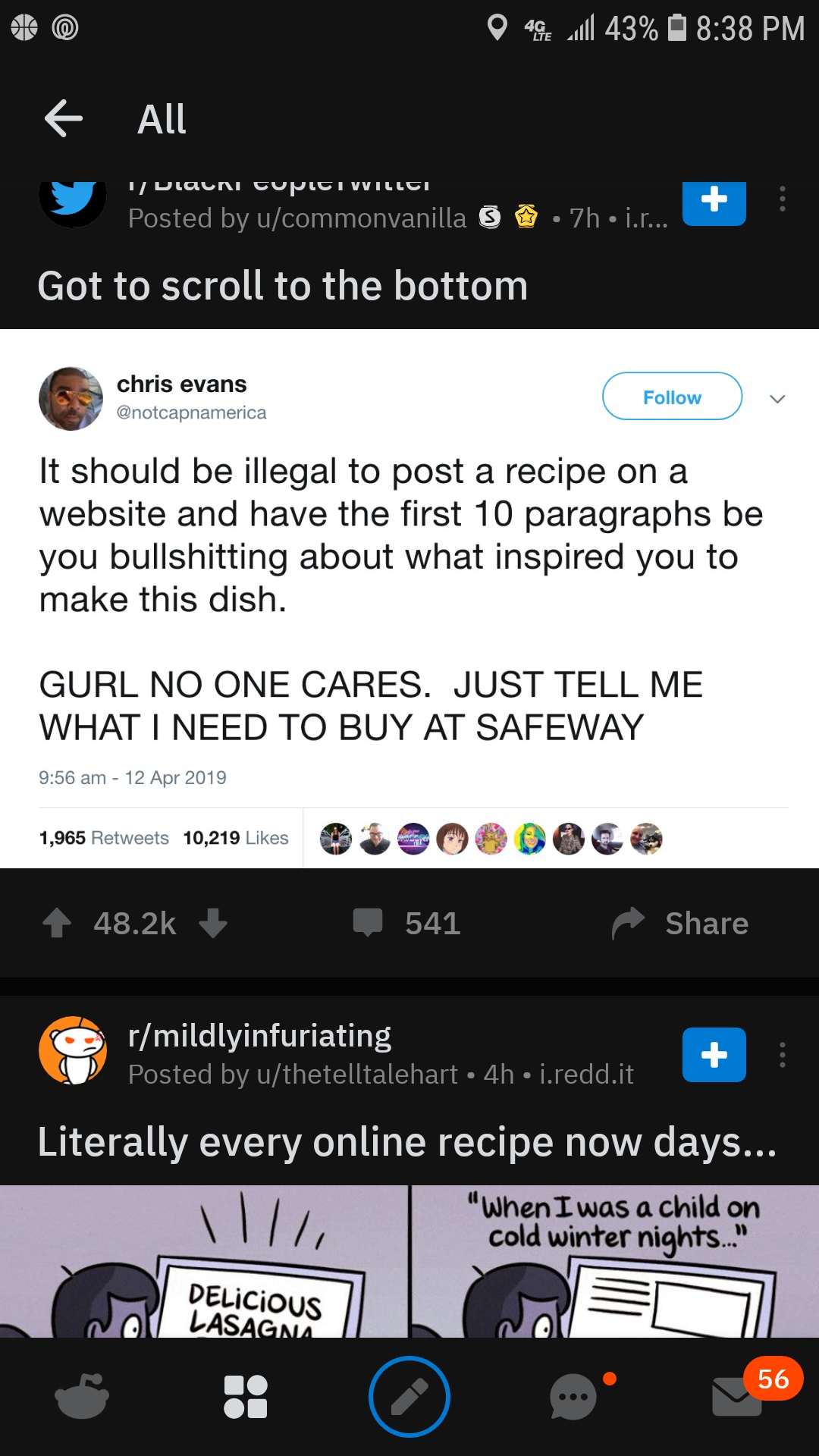Viewport: 819px width, 1456px height.
Task: Open the Reddit home tab
Action: [x=82, y=1396]
